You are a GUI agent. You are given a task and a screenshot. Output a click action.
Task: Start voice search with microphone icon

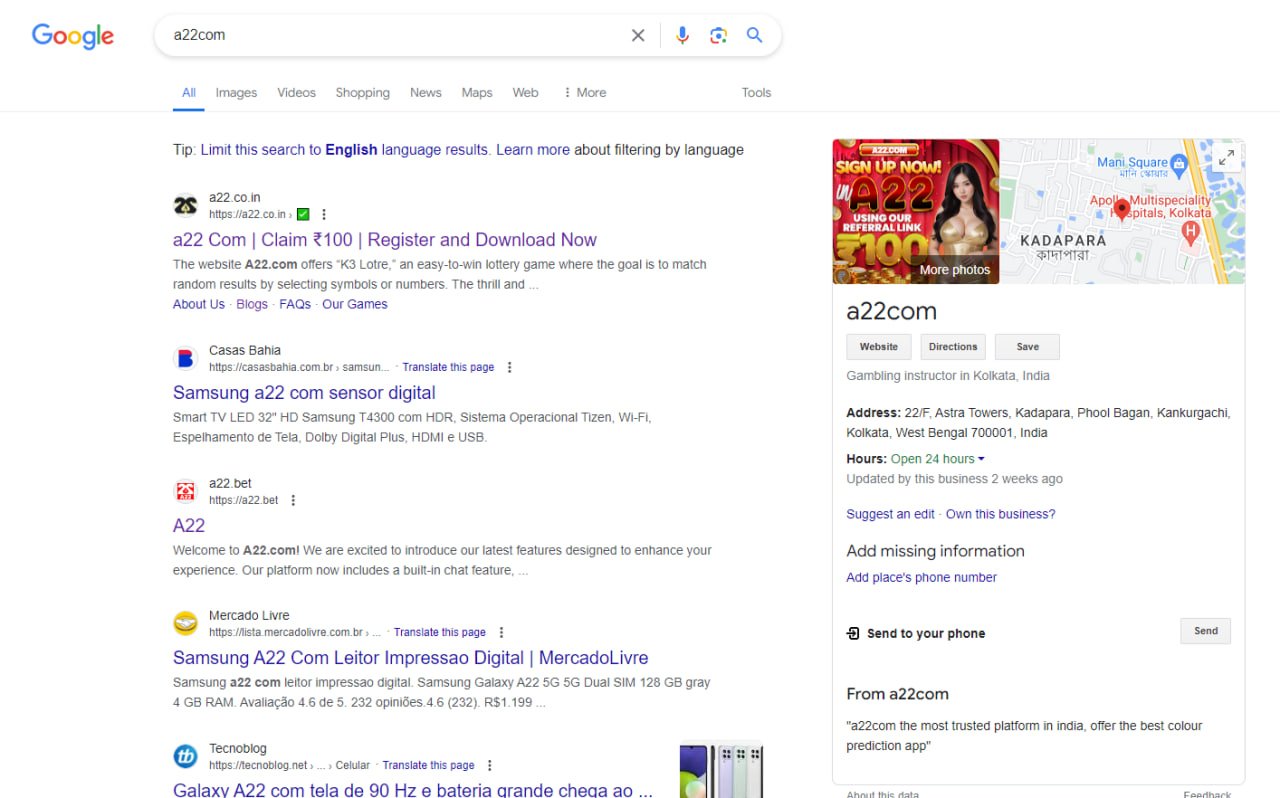coord(682,35)
